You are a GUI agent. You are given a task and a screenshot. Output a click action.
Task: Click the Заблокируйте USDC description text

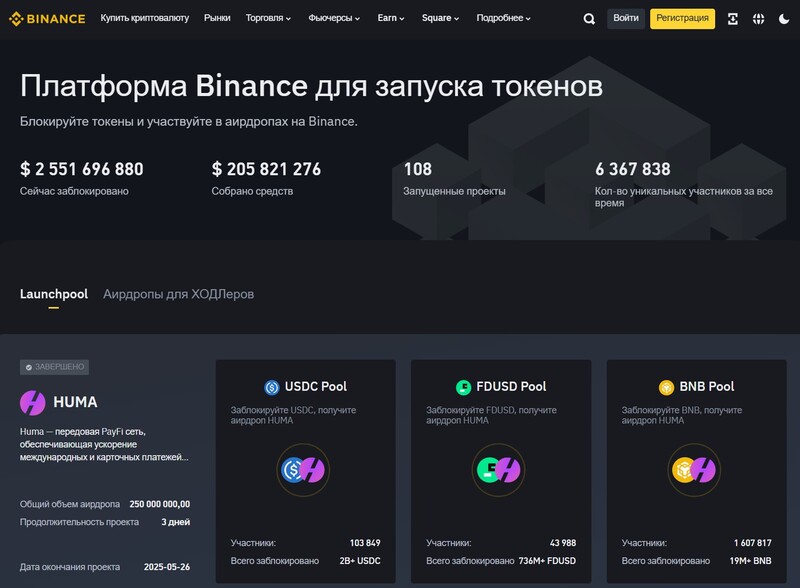(293, 415)
